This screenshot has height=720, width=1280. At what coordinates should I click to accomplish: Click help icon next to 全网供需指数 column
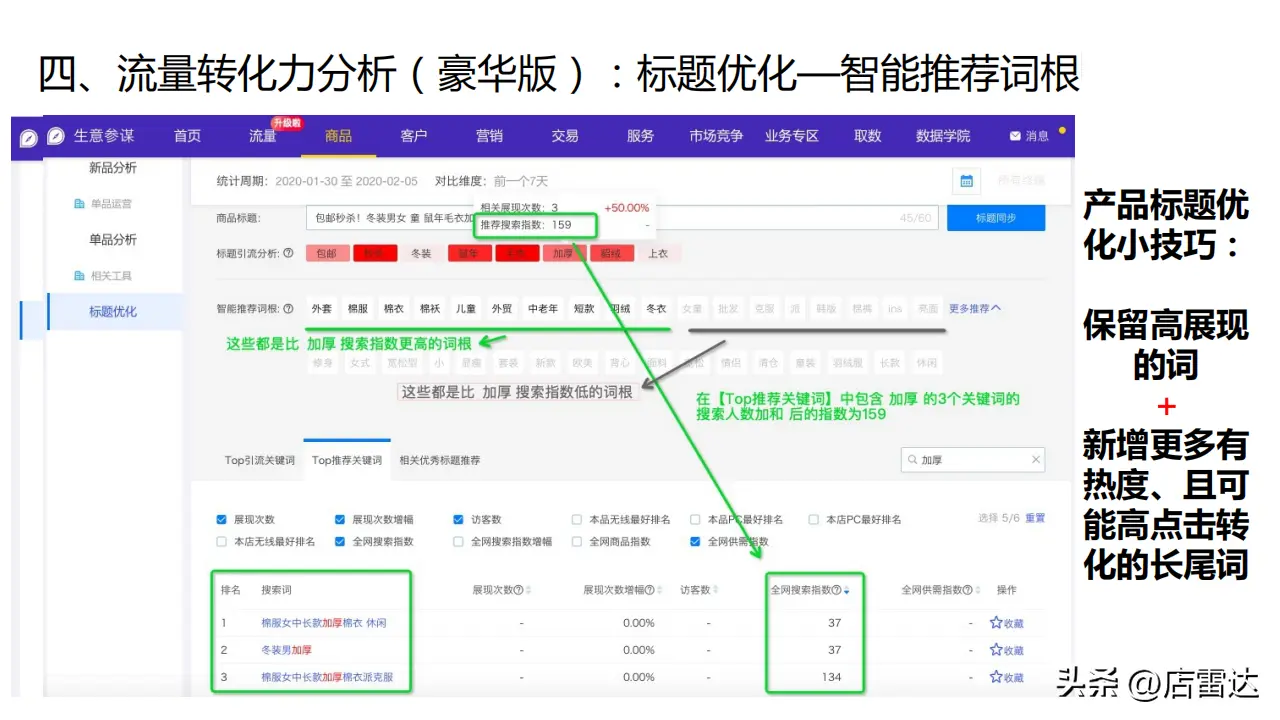tap(968, 590)
